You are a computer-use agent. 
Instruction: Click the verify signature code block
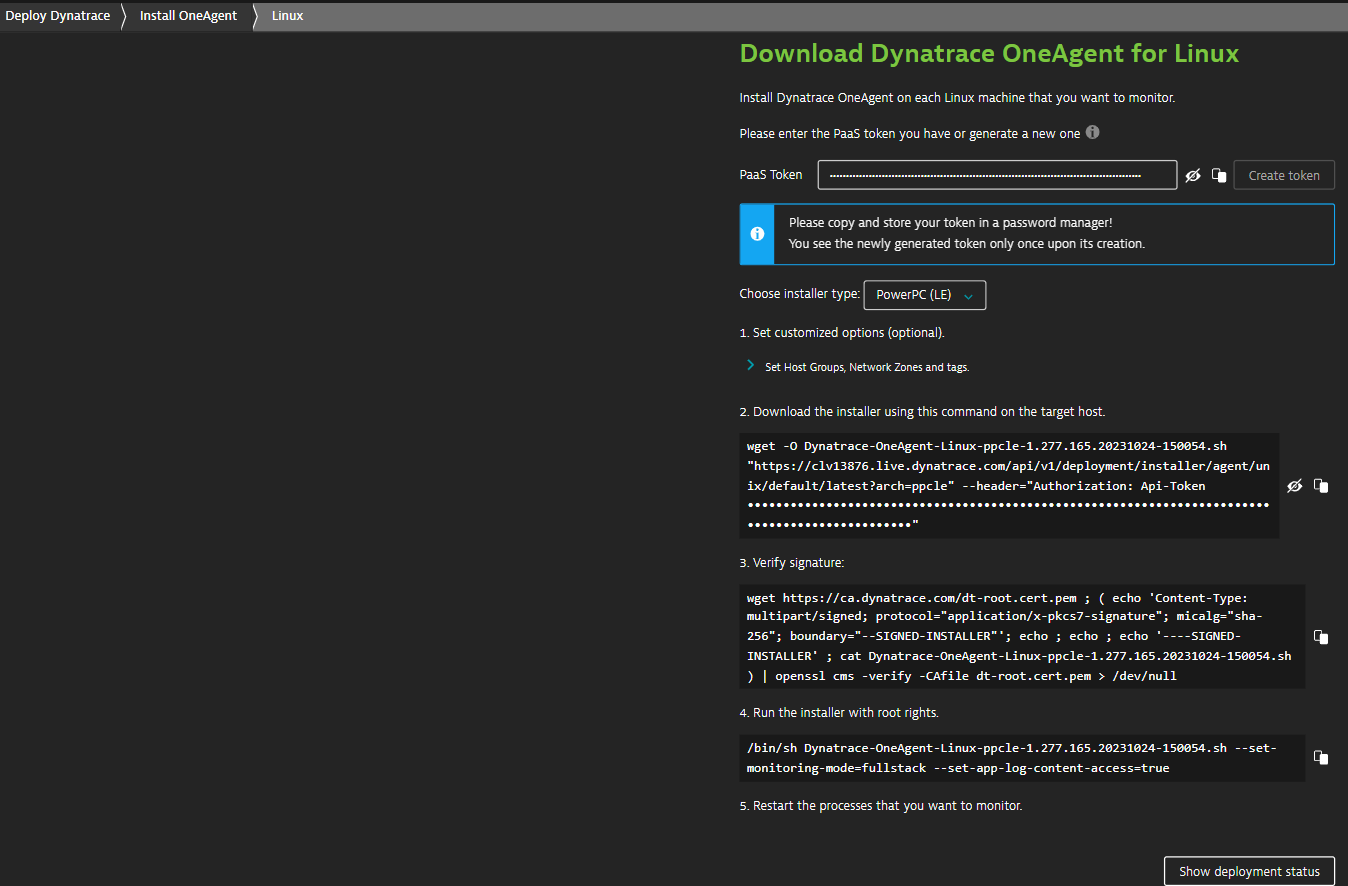[1022, 636]
